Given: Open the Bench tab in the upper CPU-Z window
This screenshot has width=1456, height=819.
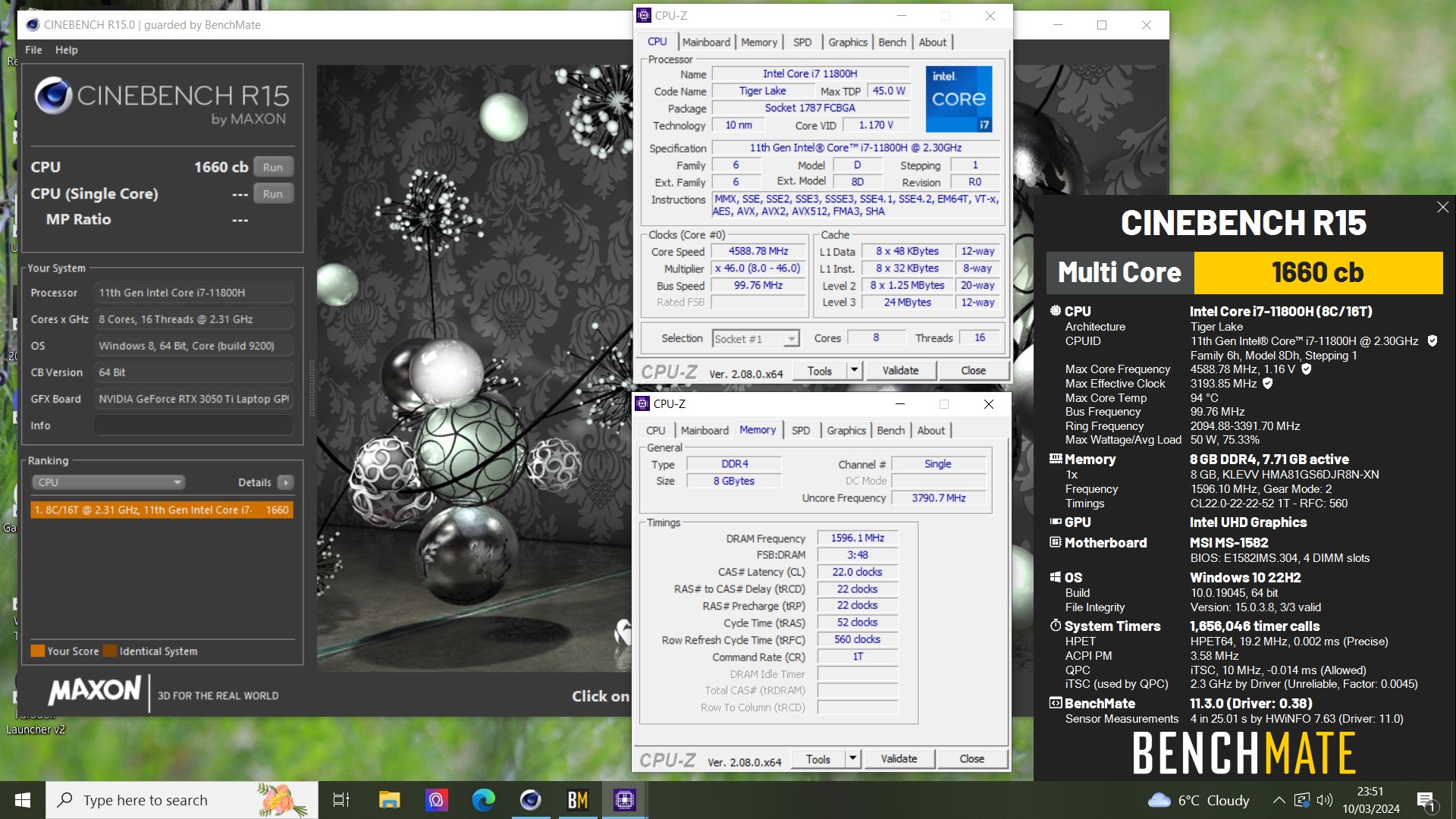Looking at the screenshot, I should pos(893,42).
